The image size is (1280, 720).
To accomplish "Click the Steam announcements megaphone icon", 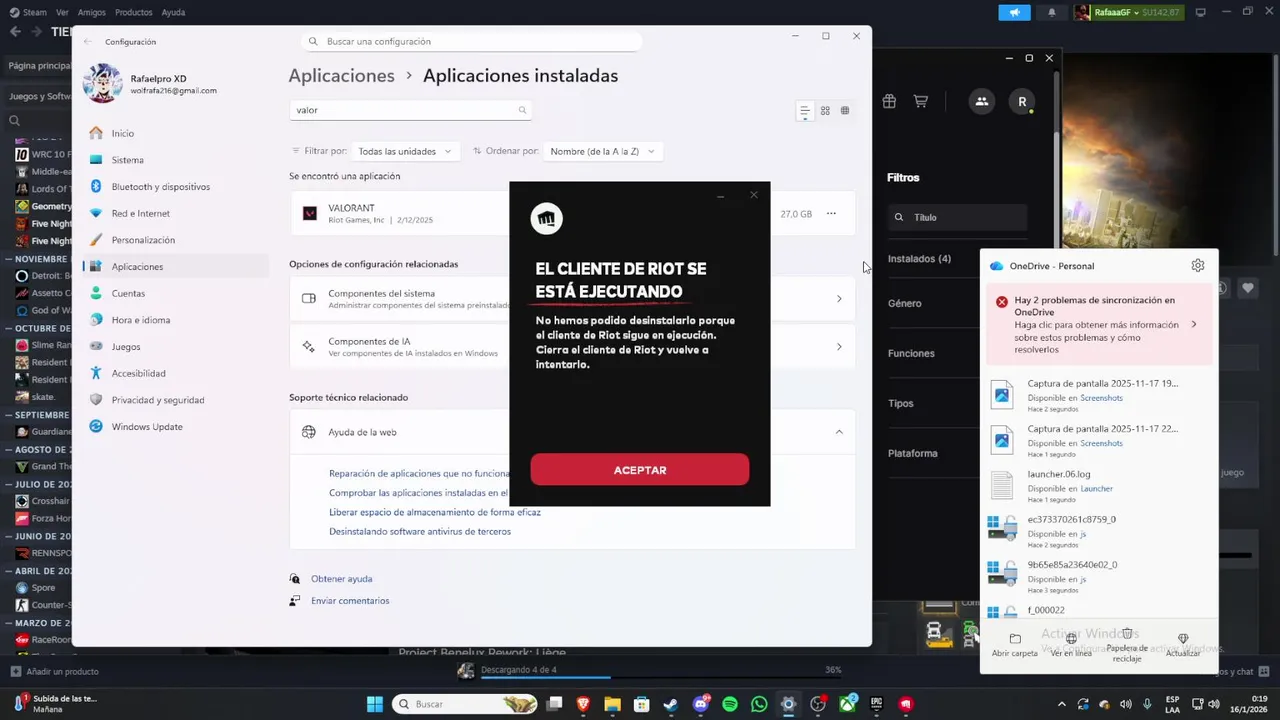I will pyautogui.click(x=1014, y=12).
